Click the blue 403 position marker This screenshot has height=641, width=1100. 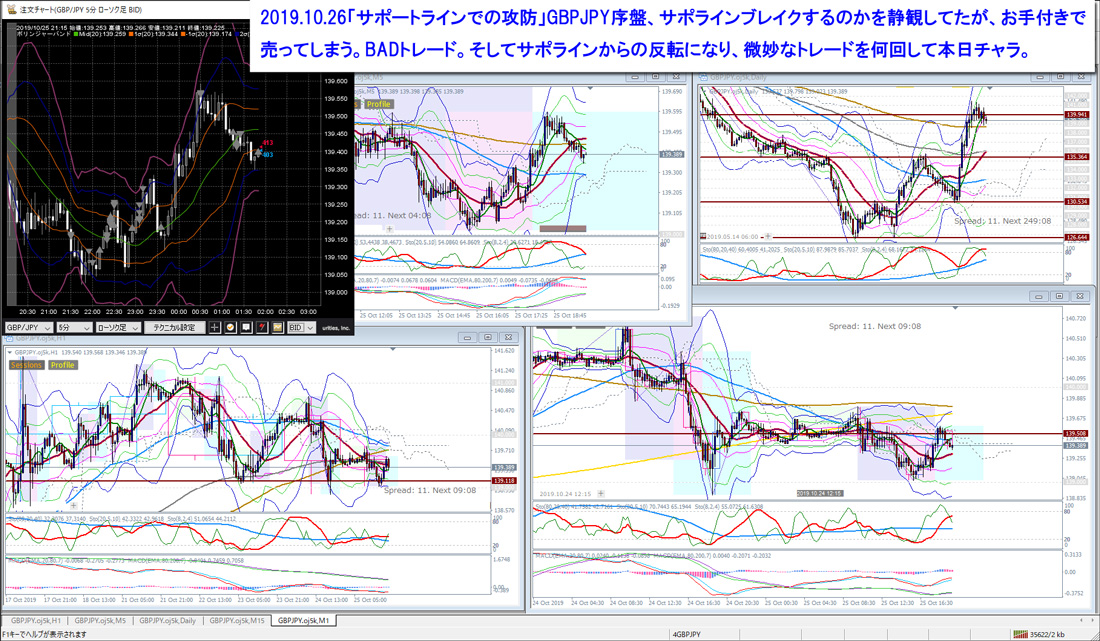267,154
